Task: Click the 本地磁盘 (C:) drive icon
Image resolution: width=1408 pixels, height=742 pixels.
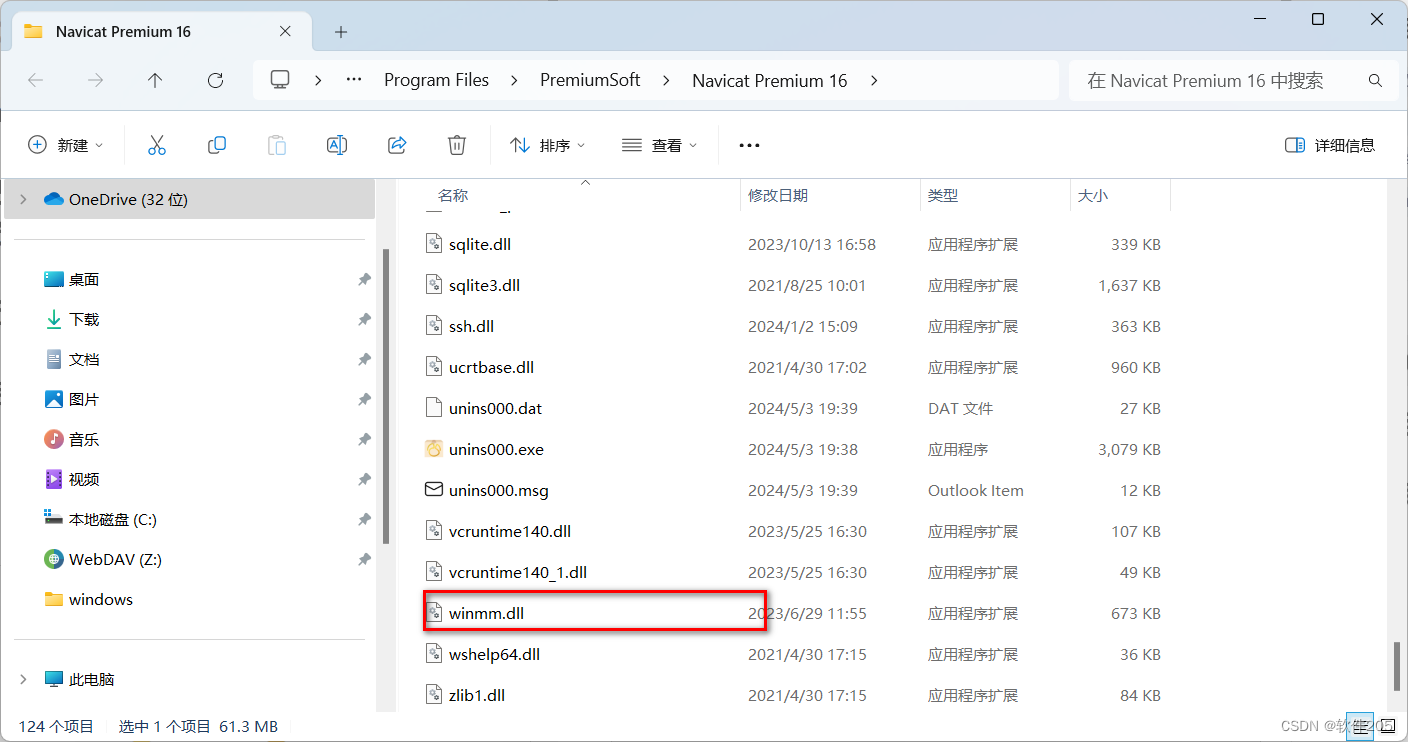Action: [x=54, y=519]
